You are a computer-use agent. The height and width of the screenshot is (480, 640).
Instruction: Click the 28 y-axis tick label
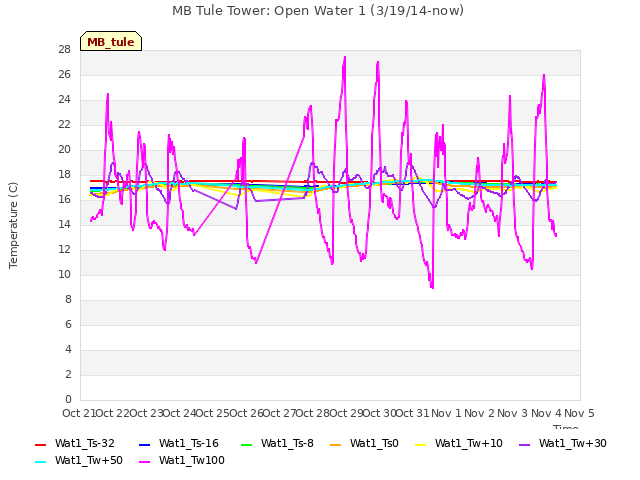click(64, 49)
